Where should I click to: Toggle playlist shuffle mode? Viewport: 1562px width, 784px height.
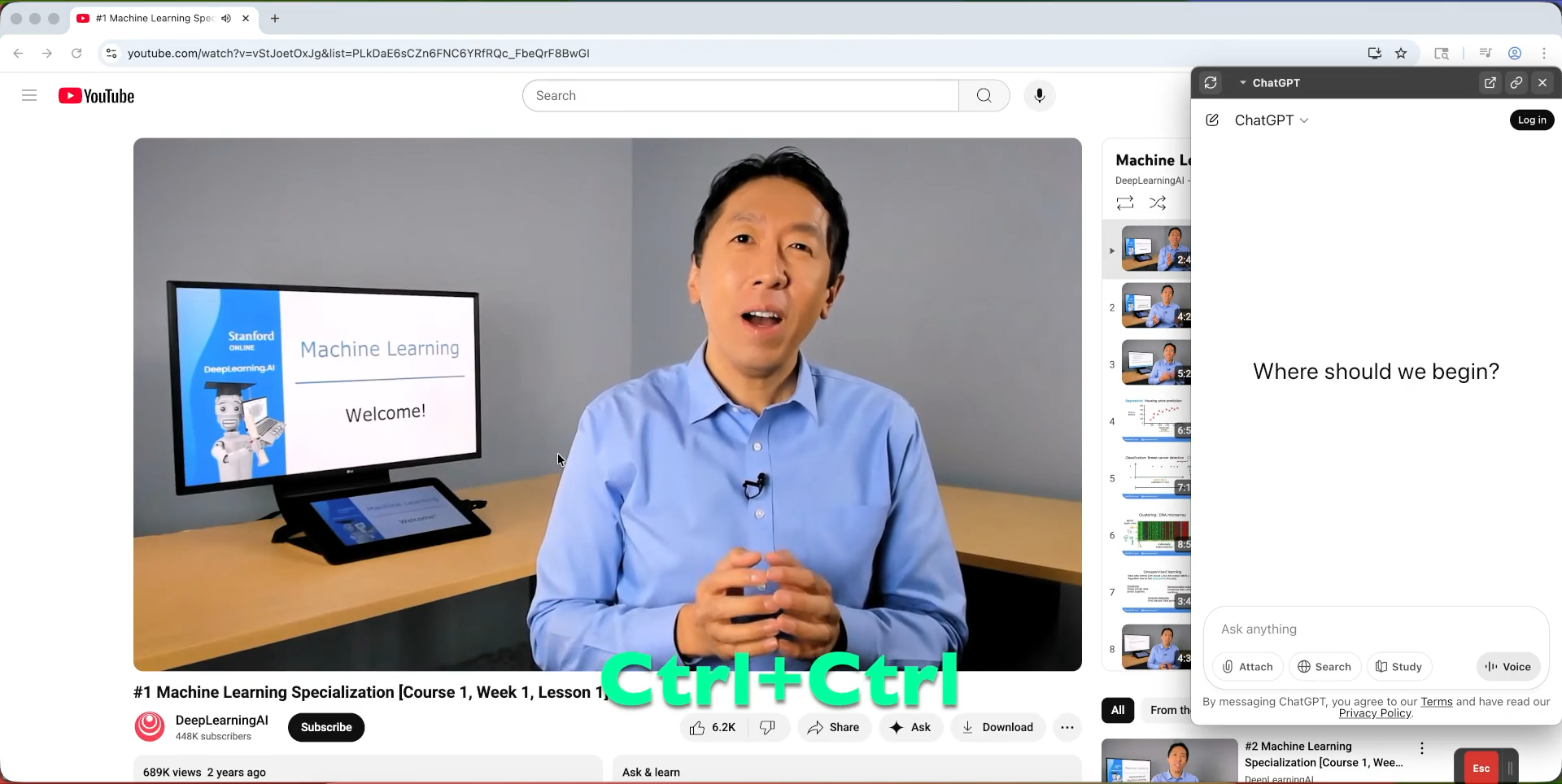1158,203
